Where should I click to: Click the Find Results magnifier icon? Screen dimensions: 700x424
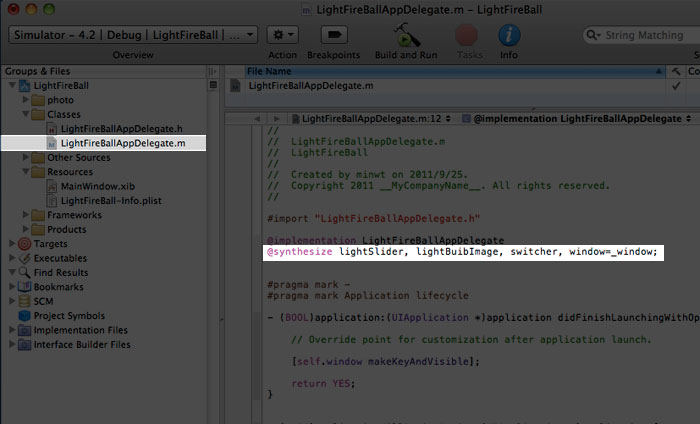tap(25, 272)
